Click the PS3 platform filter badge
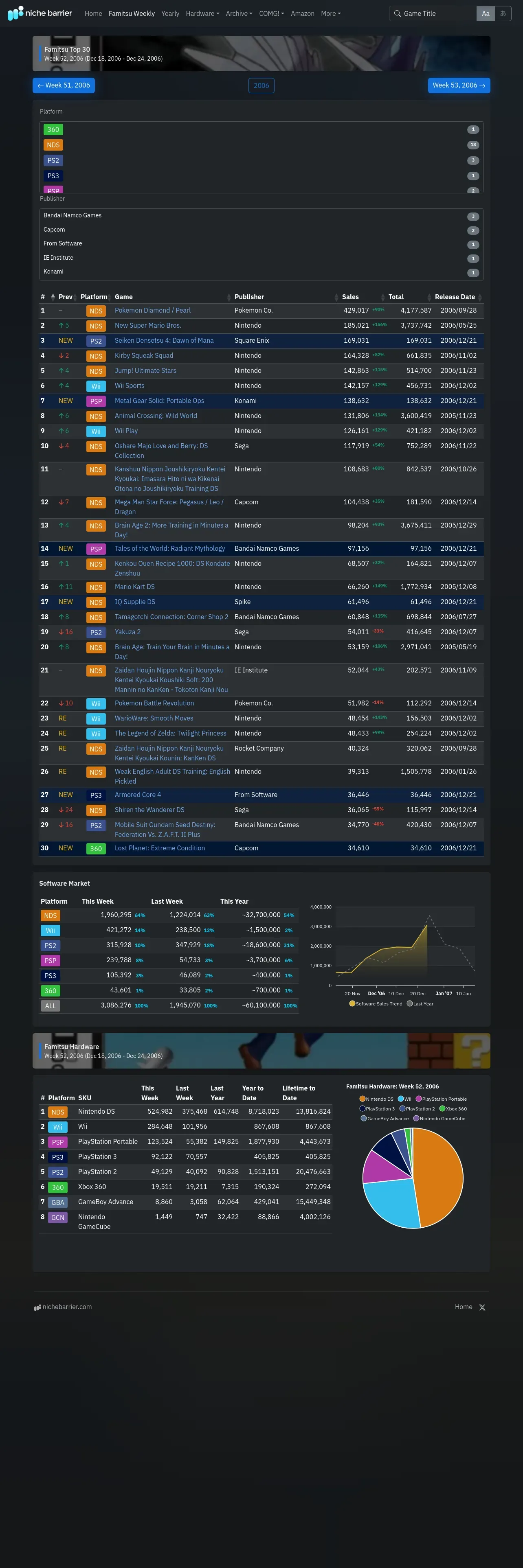523x1568 pixels. tap(54, 176)
